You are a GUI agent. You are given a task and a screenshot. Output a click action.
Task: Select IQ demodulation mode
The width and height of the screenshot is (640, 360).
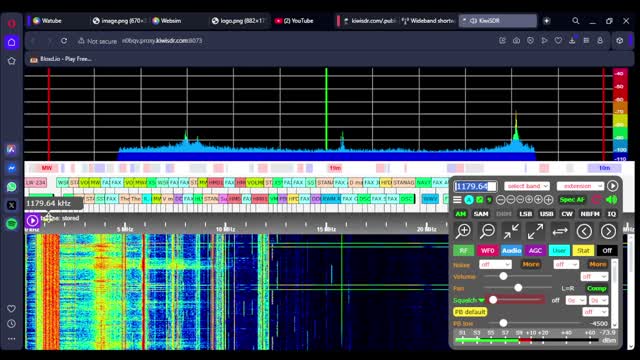pyautogui.click(x=611, y=214)
